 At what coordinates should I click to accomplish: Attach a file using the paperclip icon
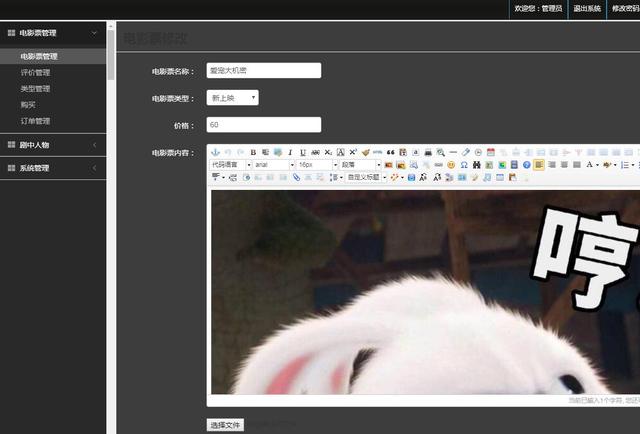tap(296, 177)
